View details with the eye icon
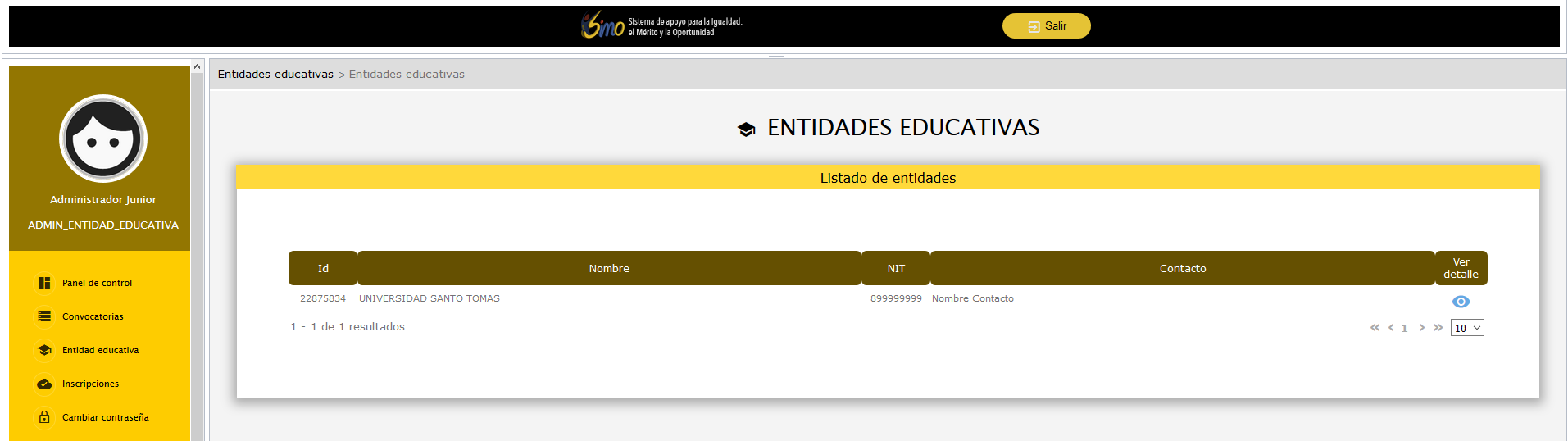The image size is (1568, 441). [1461, 302]
